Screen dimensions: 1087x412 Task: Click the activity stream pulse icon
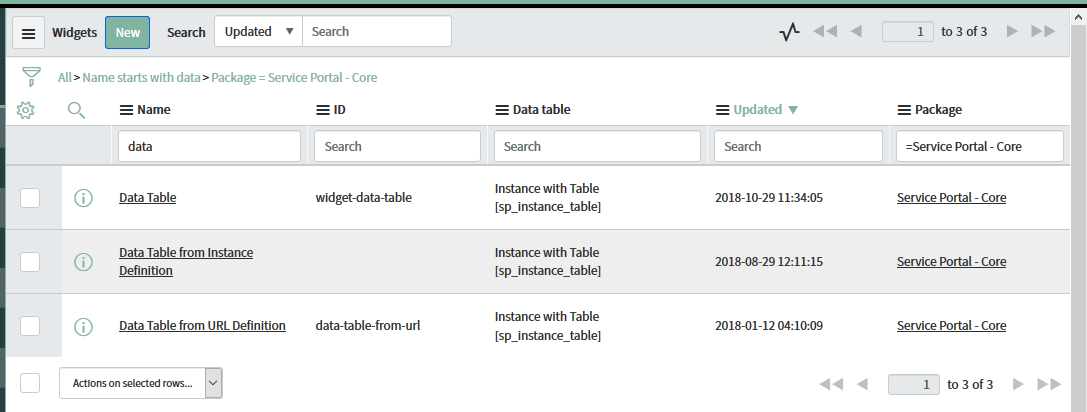coord(789,32)
